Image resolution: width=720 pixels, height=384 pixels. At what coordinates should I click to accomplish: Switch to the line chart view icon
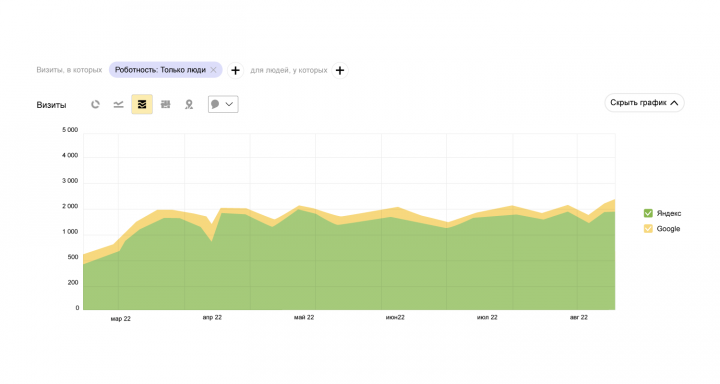coord(118,105)
